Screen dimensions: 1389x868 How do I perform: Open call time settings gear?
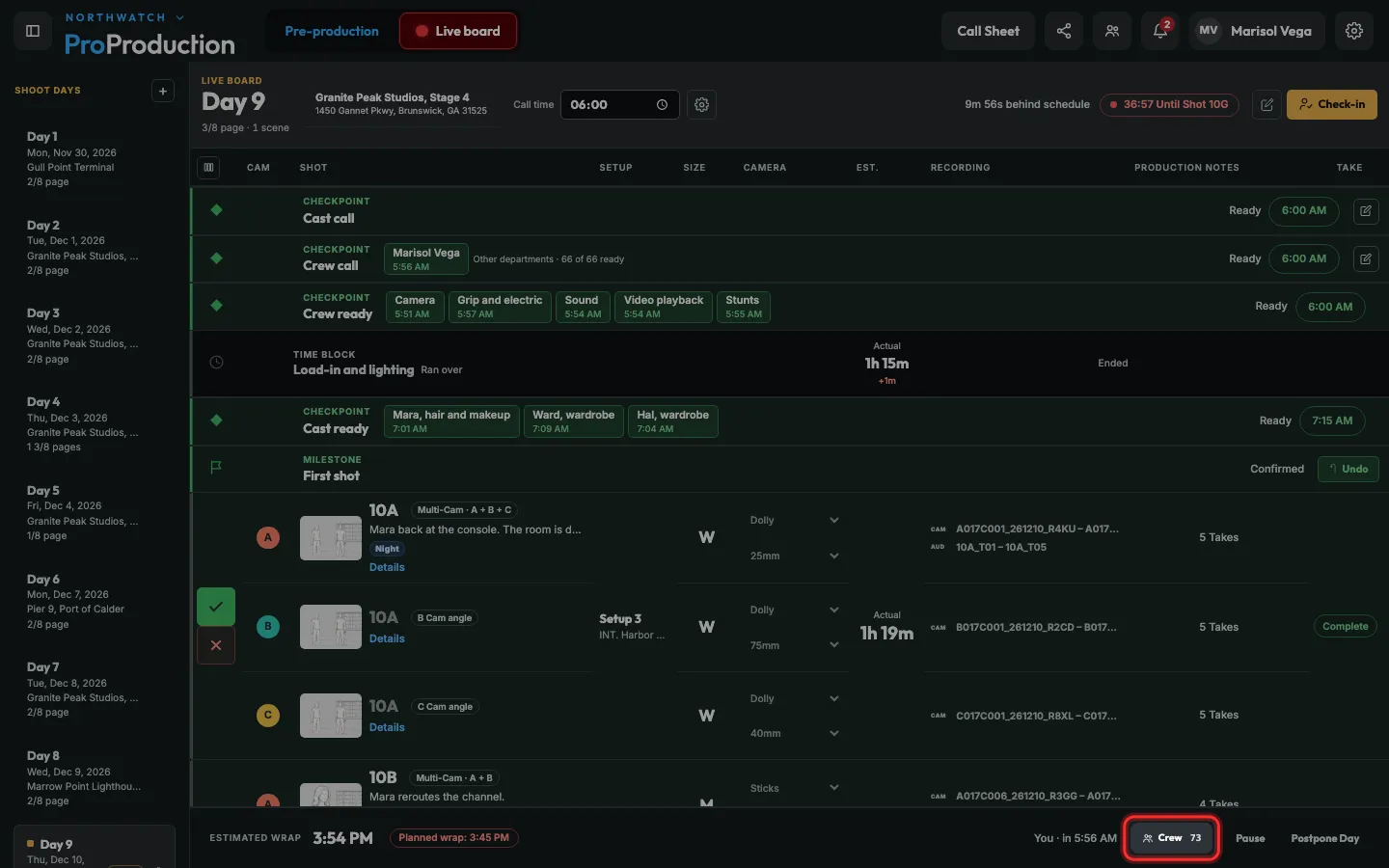coord(702,104)
